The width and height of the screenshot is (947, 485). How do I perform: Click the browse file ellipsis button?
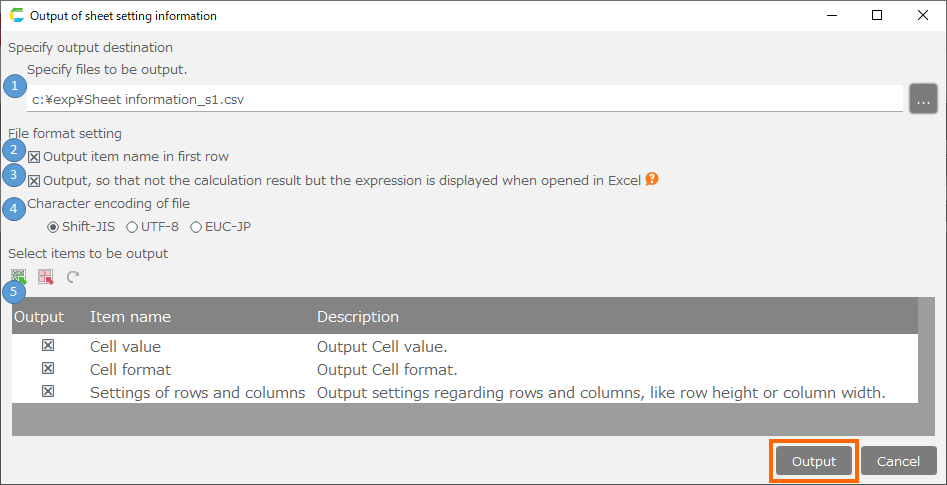click(923, 99)
